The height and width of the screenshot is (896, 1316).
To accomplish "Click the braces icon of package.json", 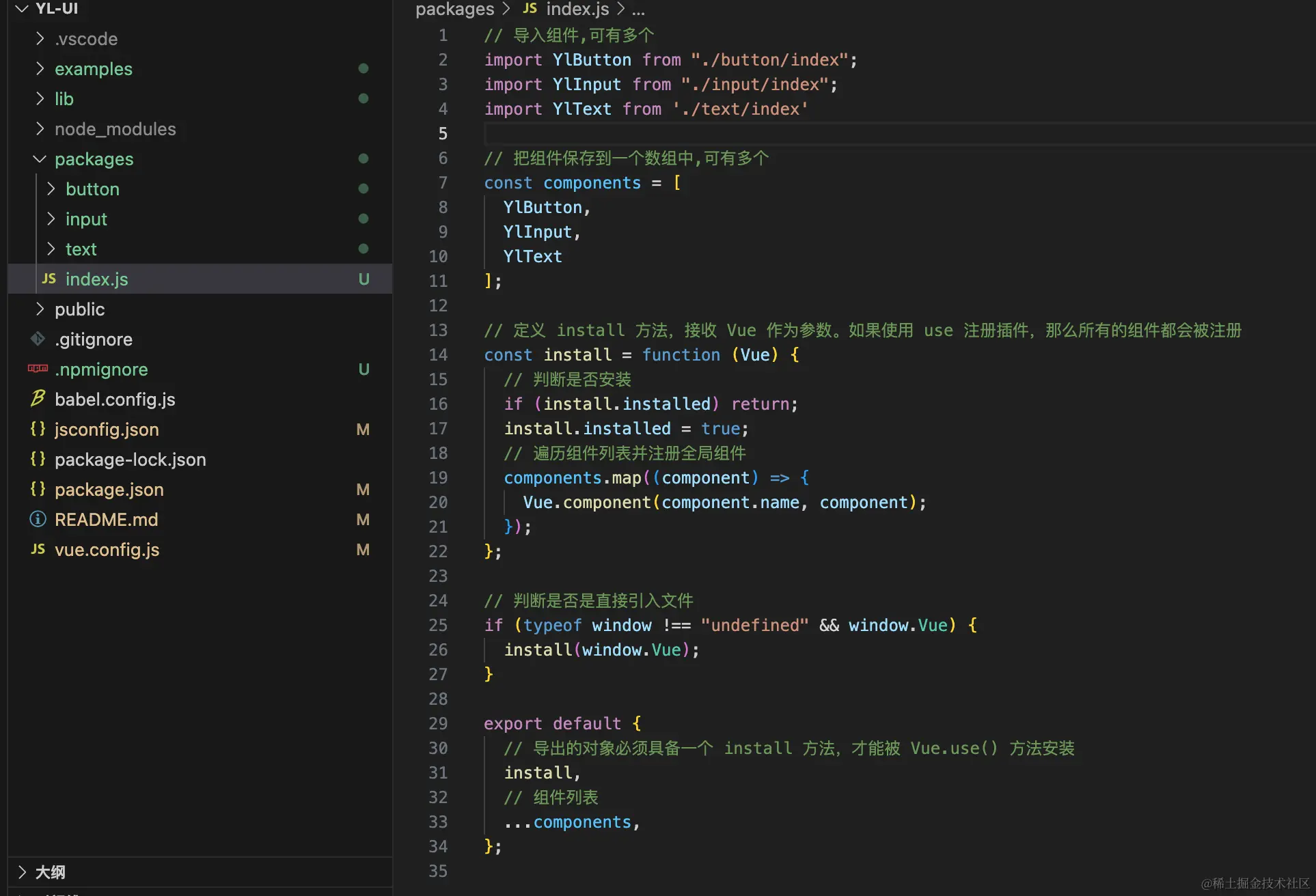I will click(x=38, y=489).
